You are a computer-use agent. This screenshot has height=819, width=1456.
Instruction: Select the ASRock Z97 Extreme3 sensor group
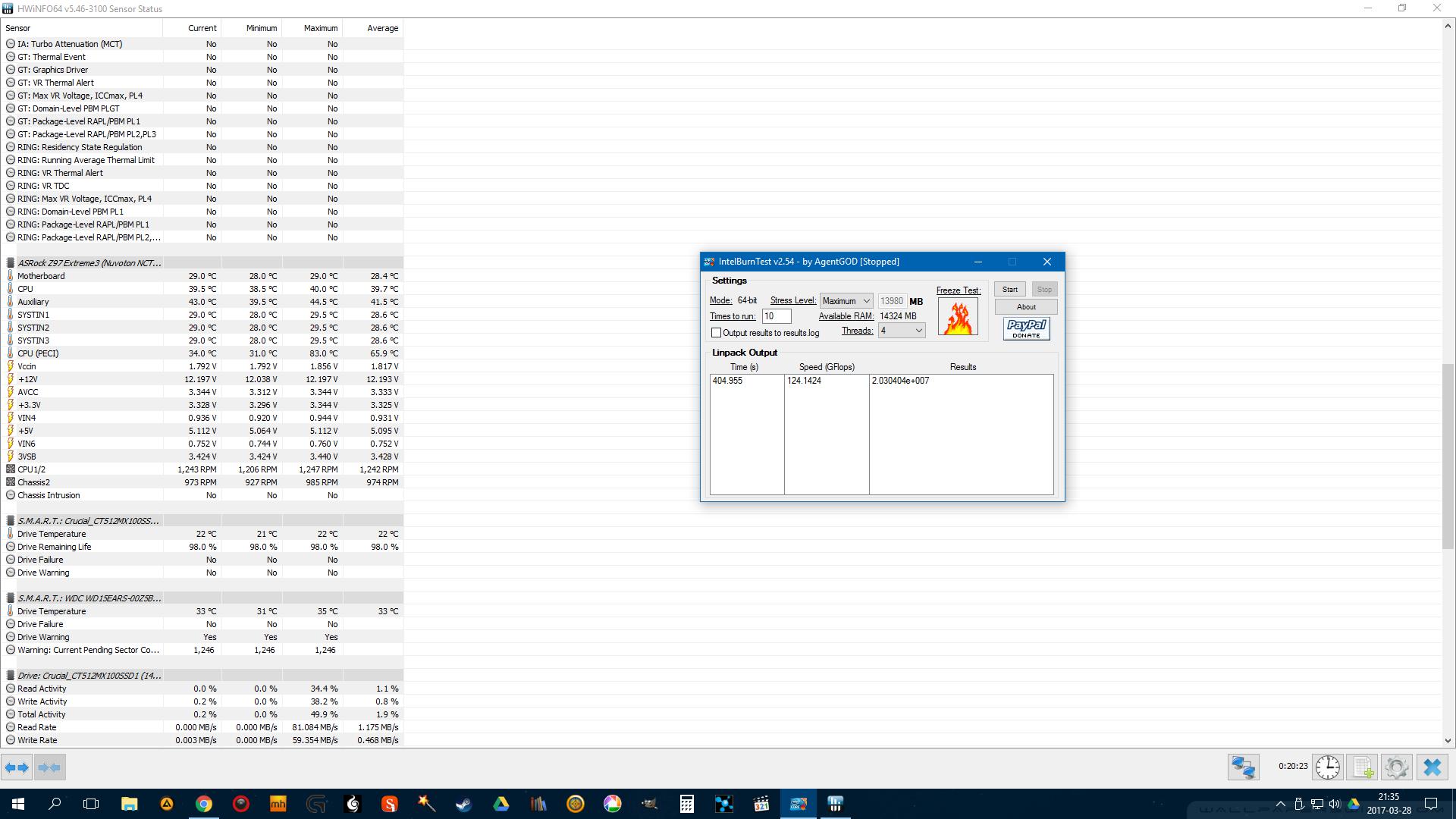tap(202, 263)
